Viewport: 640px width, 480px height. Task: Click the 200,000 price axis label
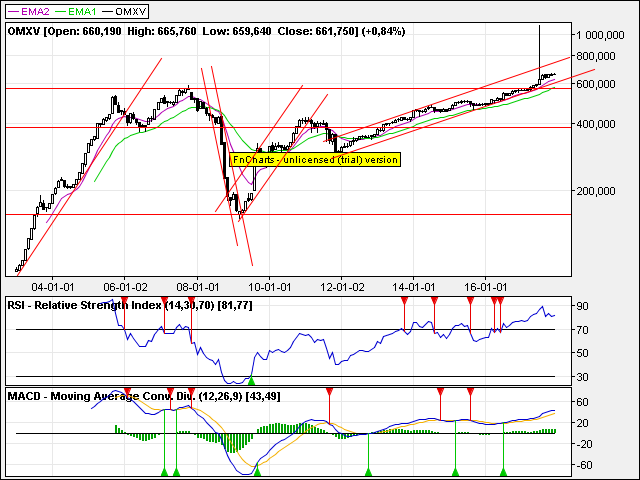596,191
